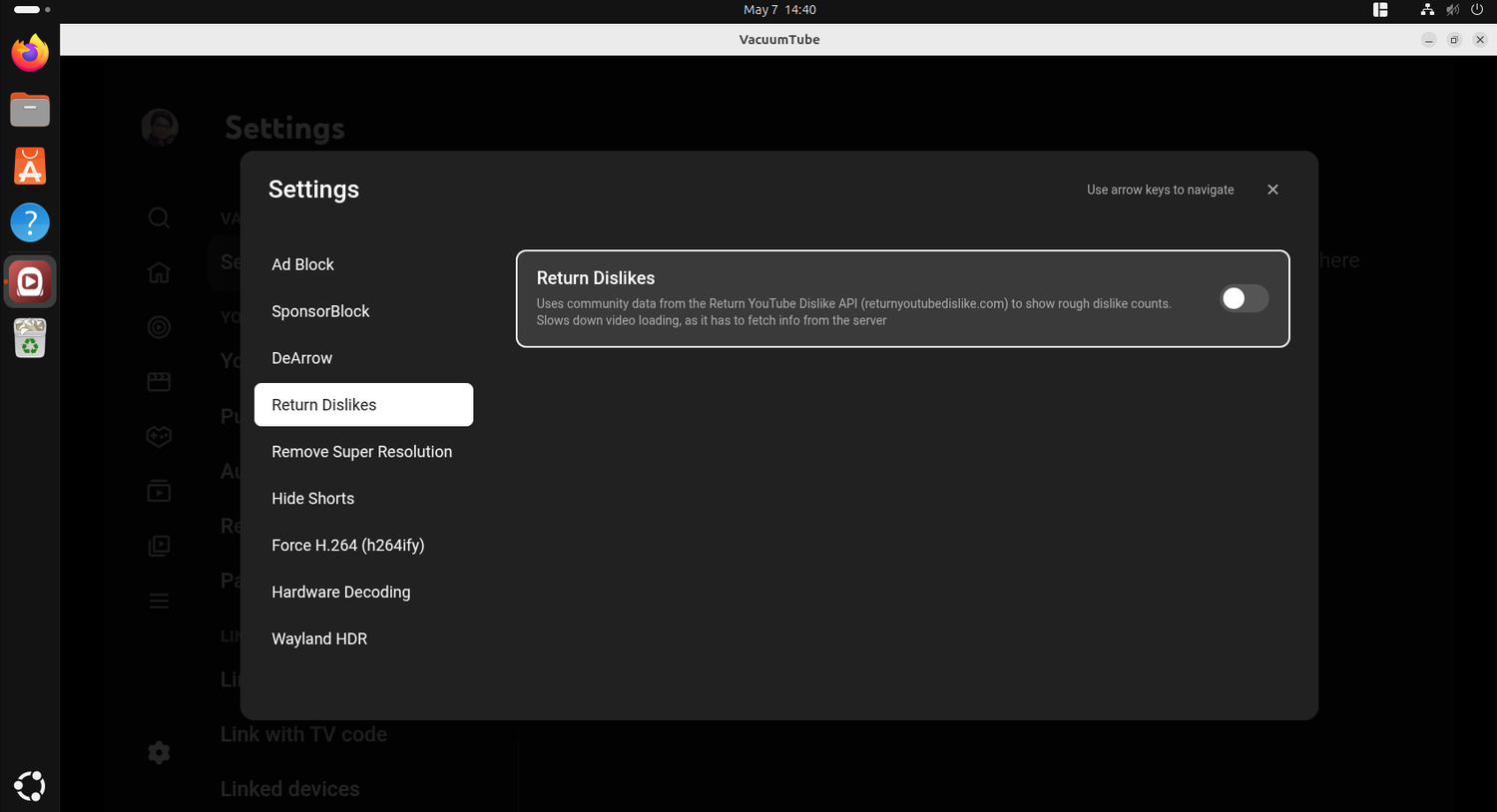Image resolution: width=1497 pixels, height=812 pixels.
Task: Open the network status icon
Action: (x=1427, y=10)
